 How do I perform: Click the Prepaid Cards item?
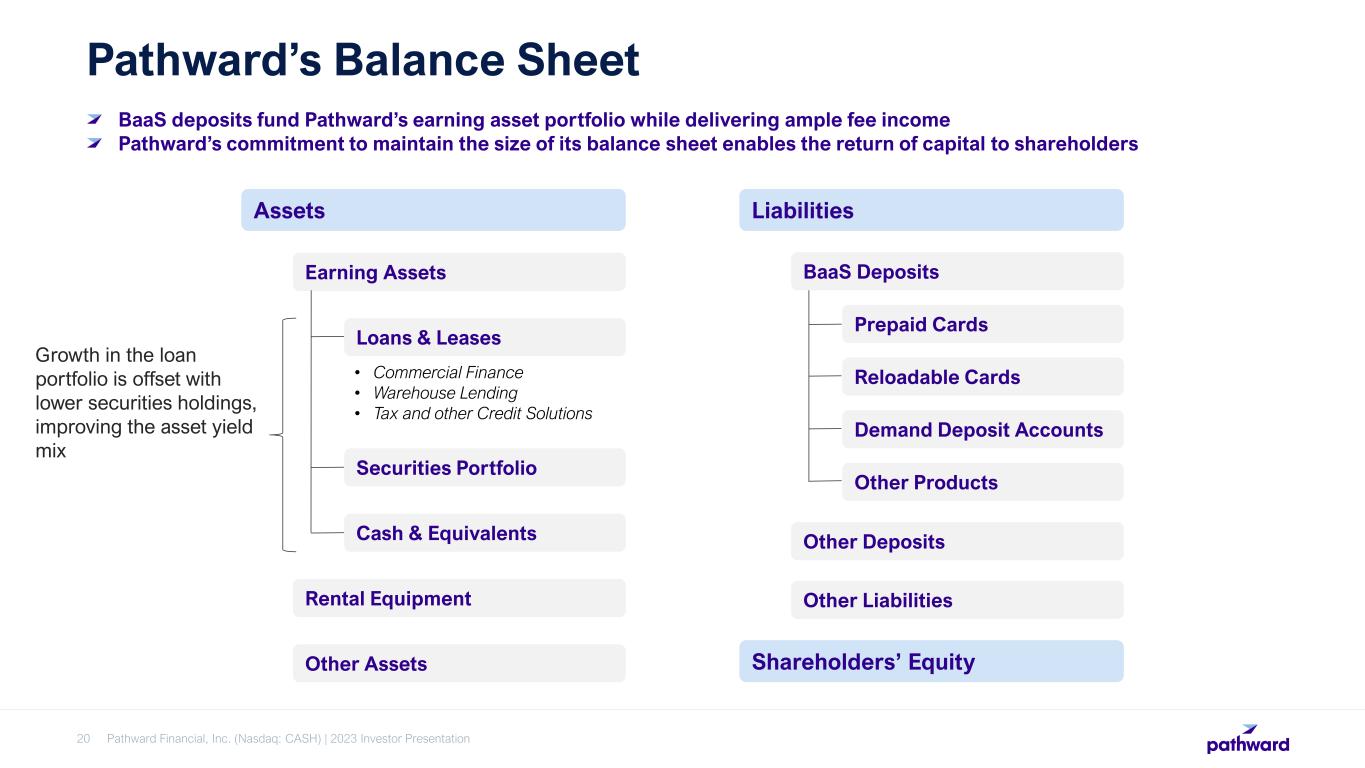[982, 324]
